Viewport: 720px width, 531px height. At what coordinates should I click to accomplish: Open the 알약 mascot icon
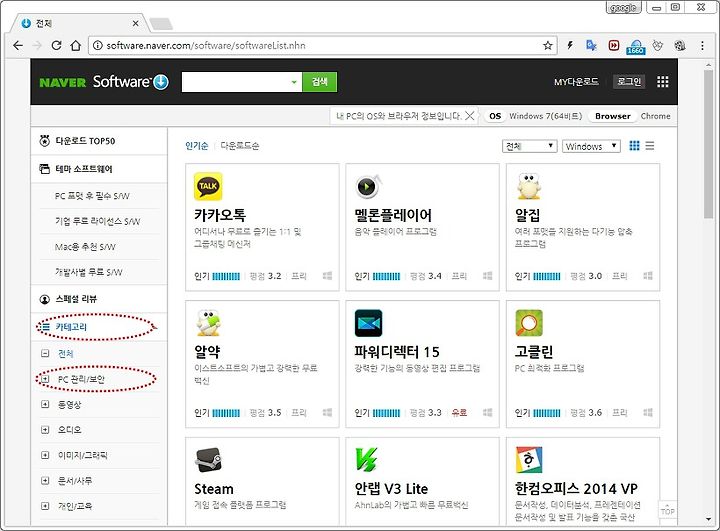click(208, 323)
